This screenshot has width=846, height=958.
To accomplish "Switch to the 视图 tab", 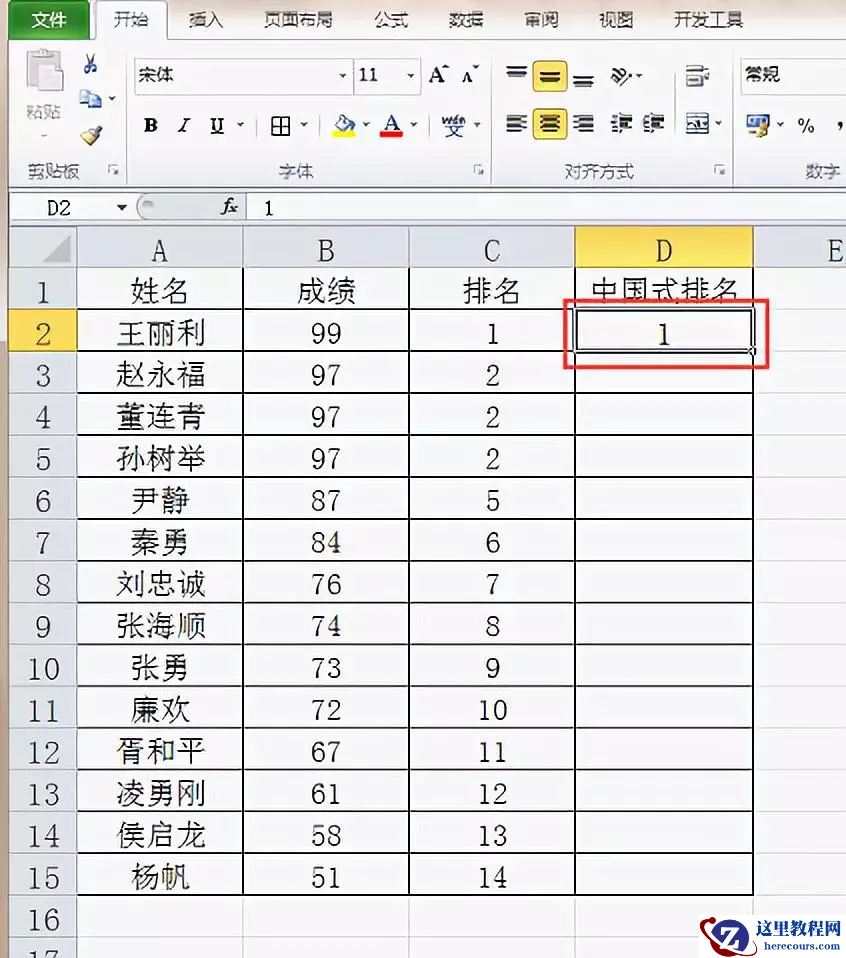I will click(616, 20).
